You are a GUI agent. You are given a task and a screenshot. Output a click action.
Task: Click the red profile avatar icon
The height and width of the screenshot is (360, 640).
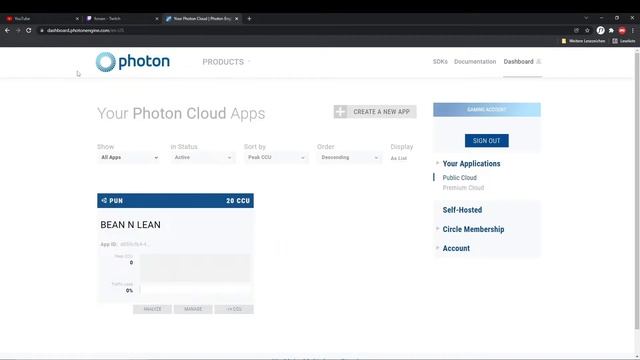(622, 31)
